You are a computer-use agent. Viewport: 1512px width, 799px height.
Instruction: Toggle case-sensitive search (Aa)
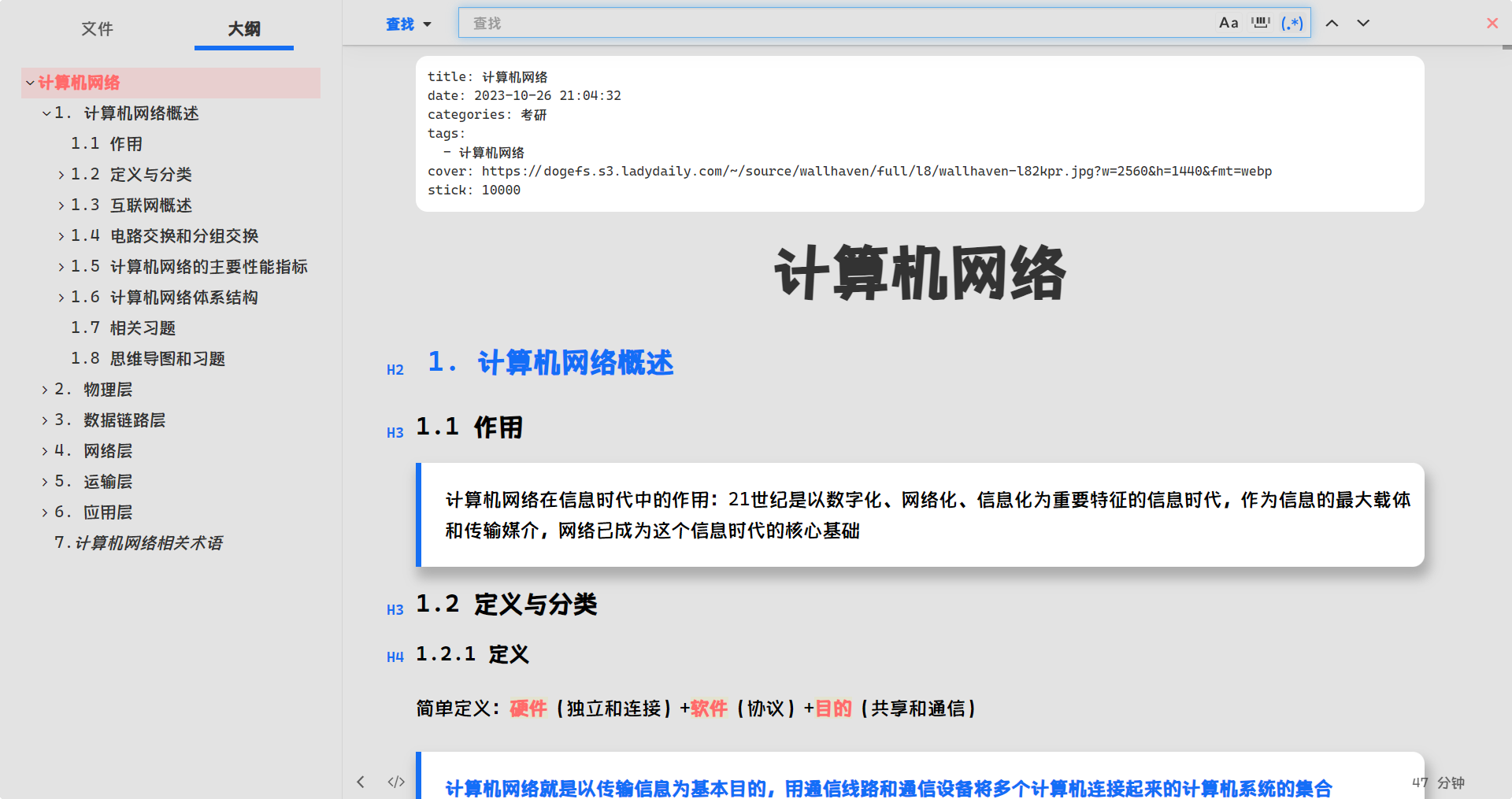1228,23
